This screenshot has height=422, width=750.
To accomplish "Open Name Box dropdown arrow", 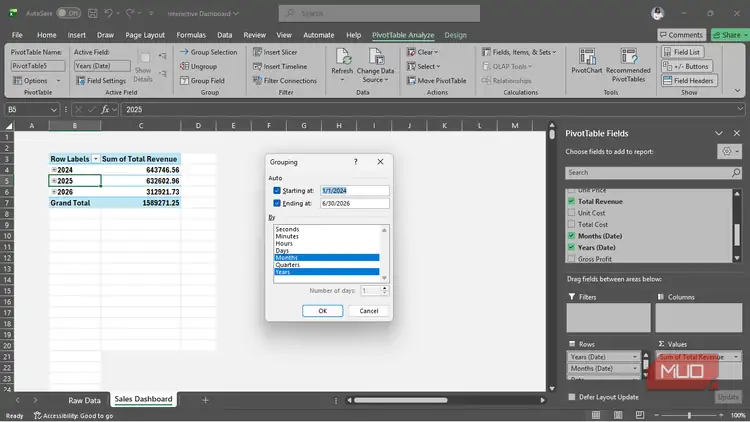I will (x=54, y=110).
